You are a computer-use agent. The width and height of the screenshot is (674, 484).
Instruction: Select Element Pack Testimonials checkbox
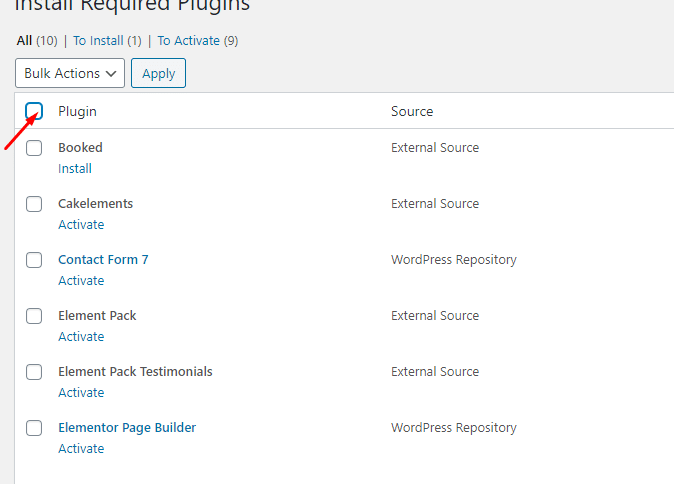click(x=34, y=372)
